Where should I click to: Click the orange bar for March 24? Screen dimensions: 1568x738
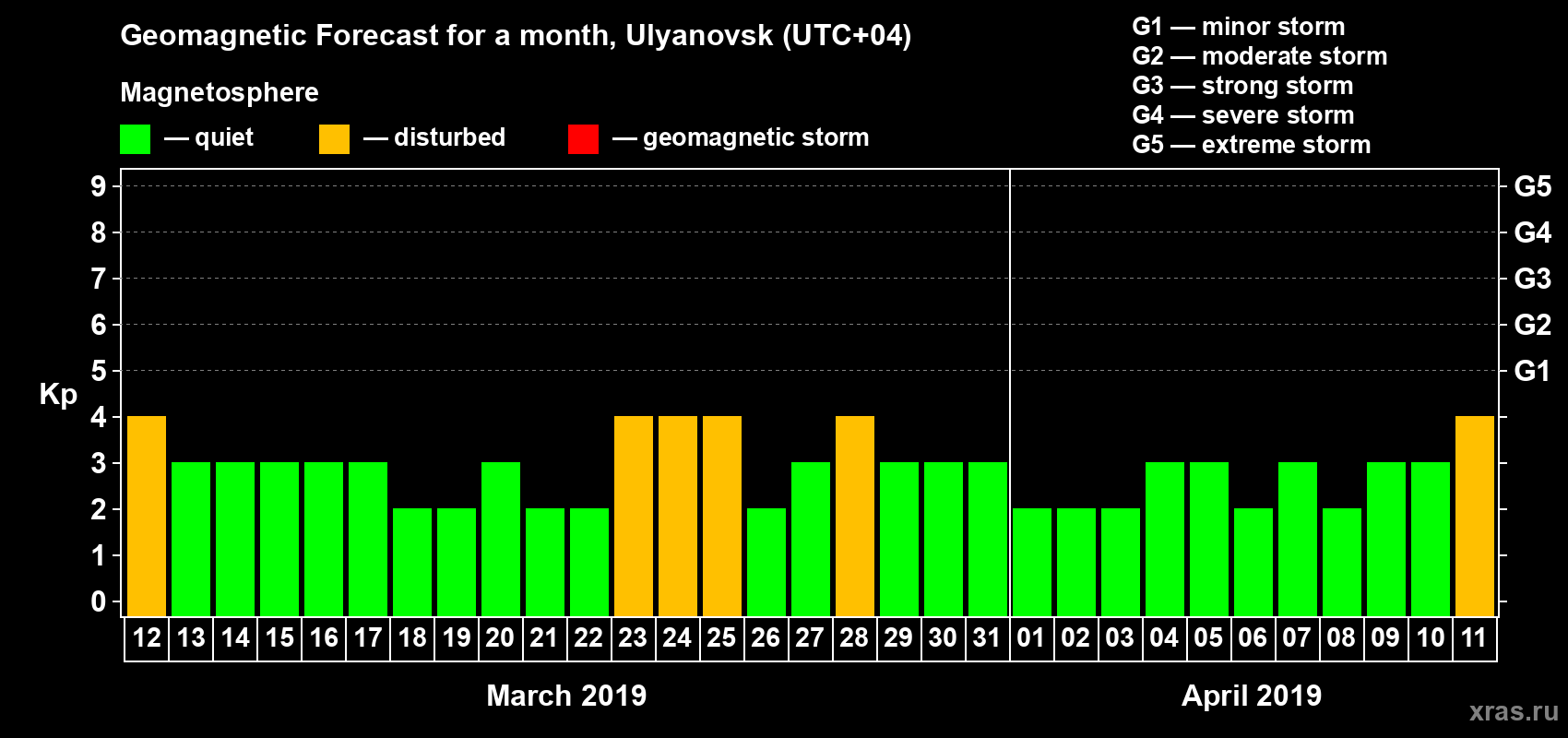point(678,517)
